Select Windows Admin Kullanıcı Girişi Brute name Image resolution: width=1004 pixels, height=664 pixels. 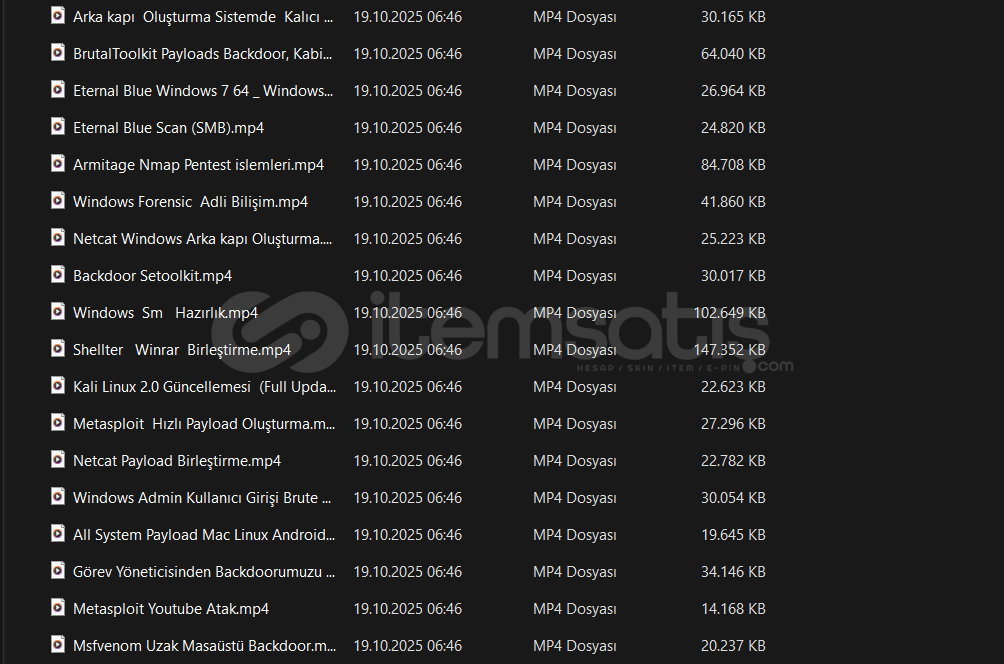(202, 498)
